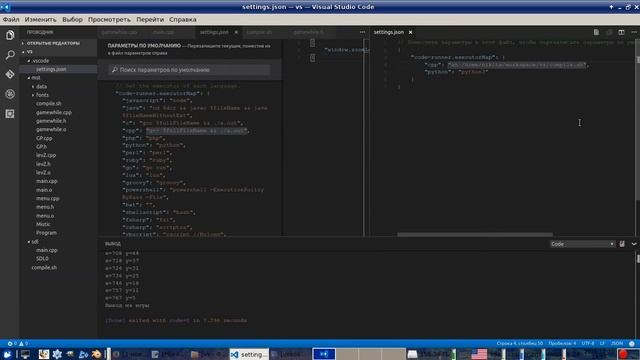
Task: Click the feedback smiley in status bar
Action: 632,344
